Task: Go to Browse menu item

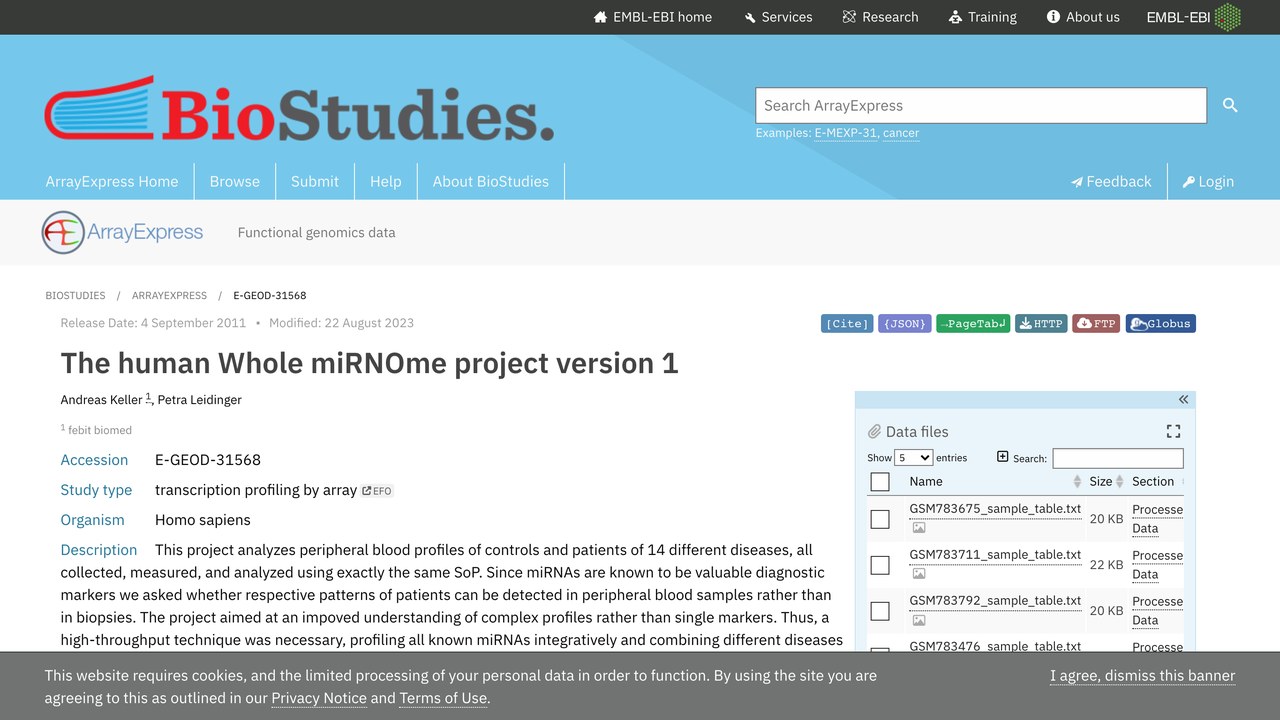Action: [235, 181]
